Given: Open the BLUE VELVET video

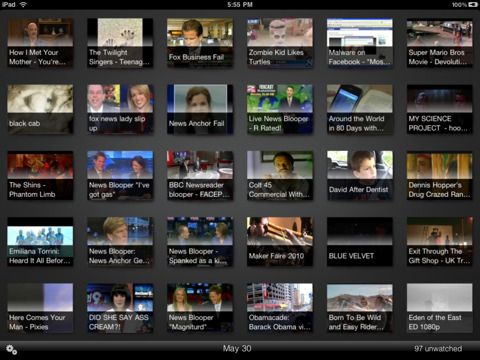Looking at the screenshot, I should tap(360, 242).
